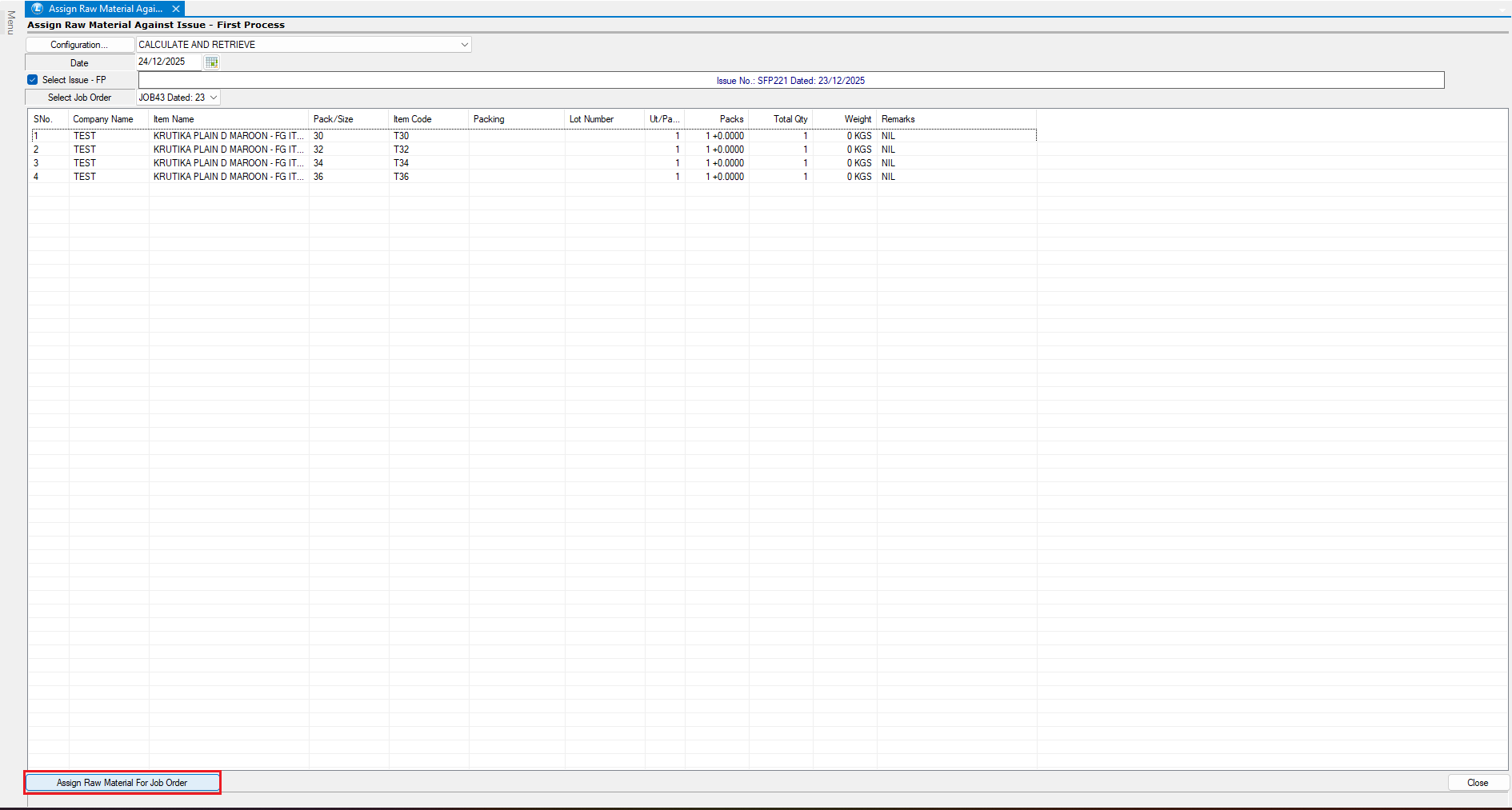Open the Select Job Order dropdown
The width and height of the screenshot is (1512, 810).
coord(214,98)
